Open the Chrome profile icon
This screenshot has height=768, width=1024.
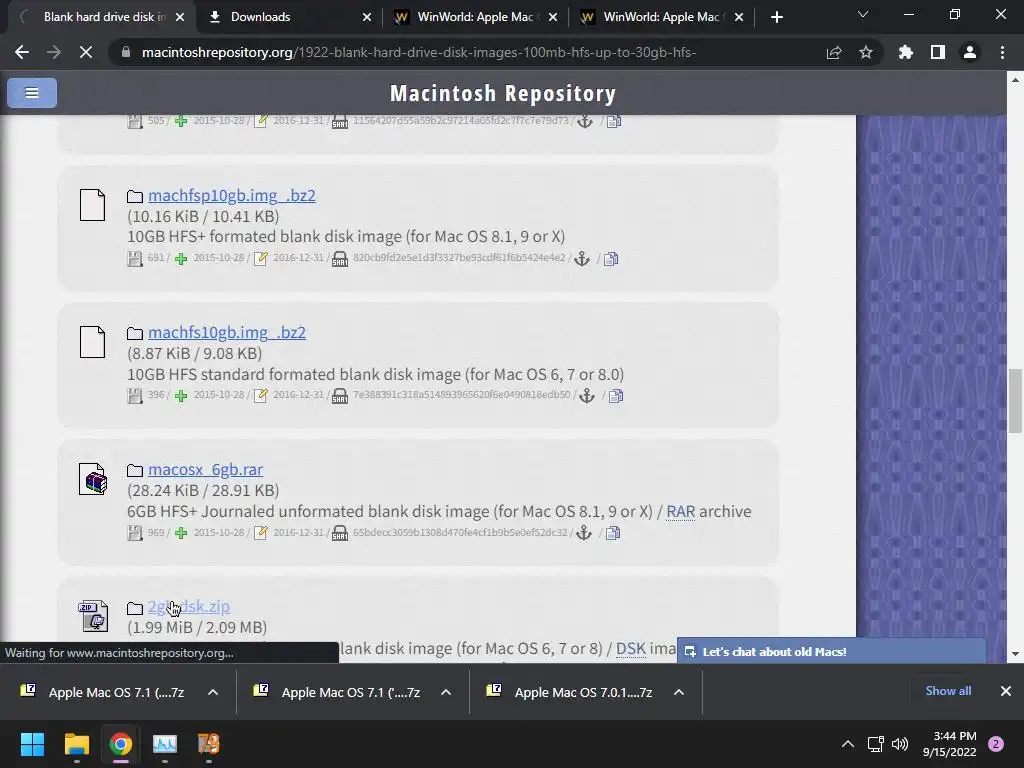click(970, 52)
